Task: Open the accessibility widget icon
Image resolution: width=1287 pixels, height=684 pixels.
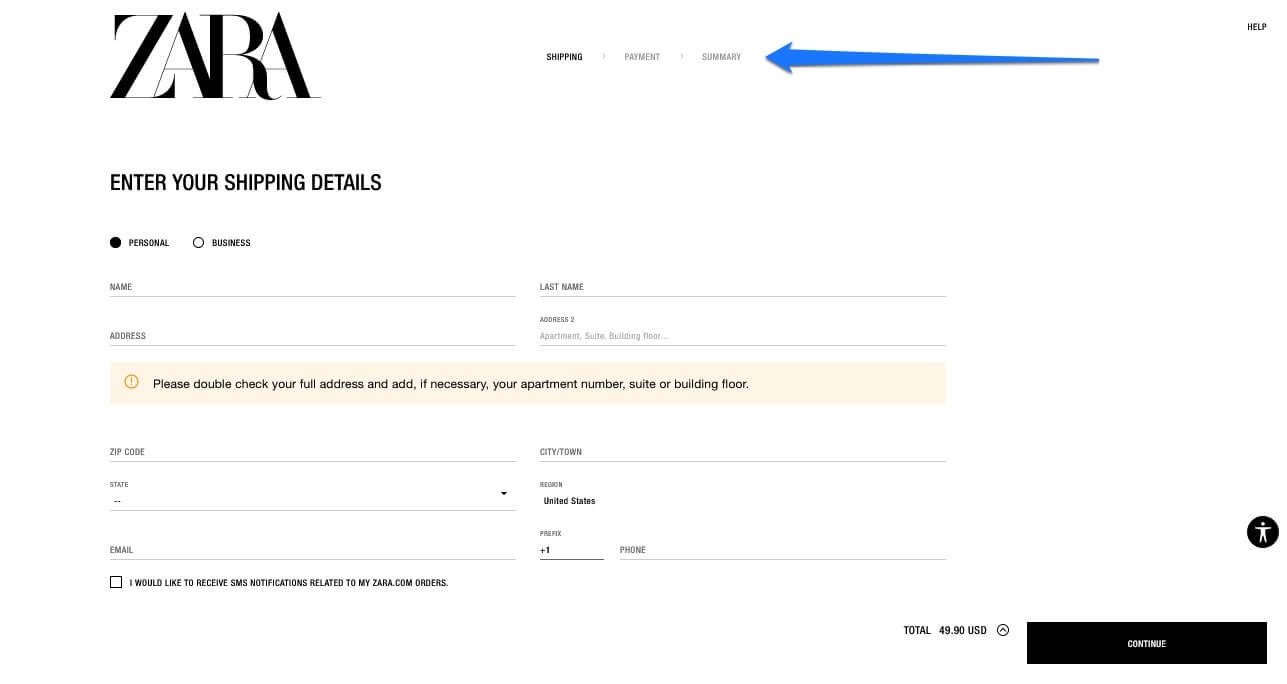Action: pyautogui.click(x=1263, y=531)
